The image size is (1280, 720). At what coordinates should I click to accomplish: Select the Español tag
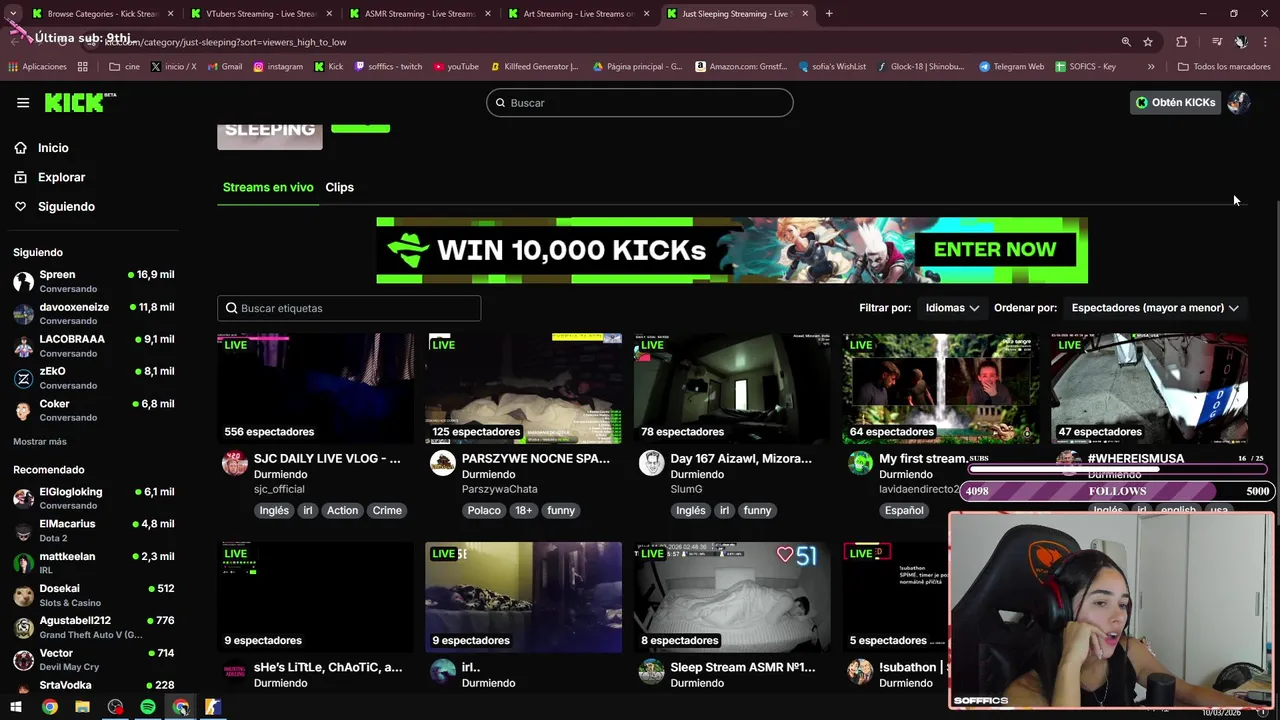904,510
